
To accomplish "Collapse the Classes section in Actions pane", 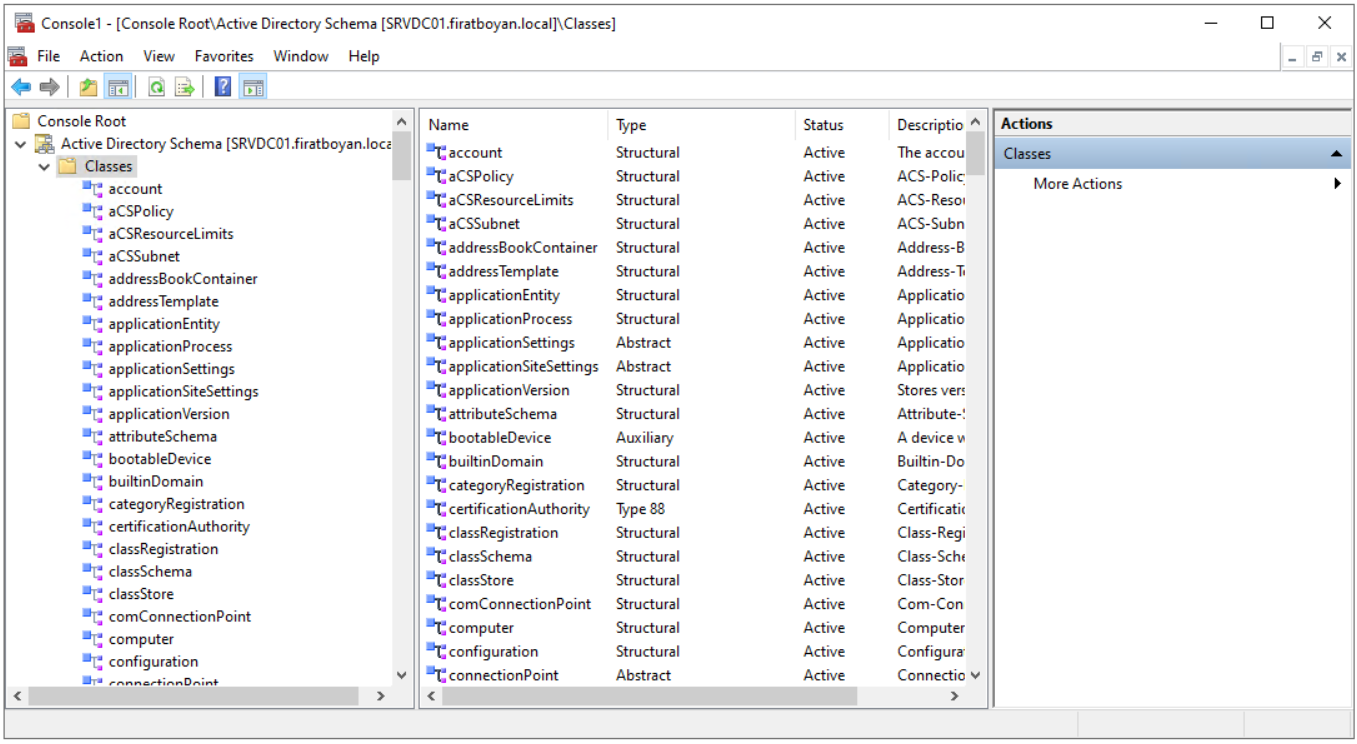I will (1336, 154).
